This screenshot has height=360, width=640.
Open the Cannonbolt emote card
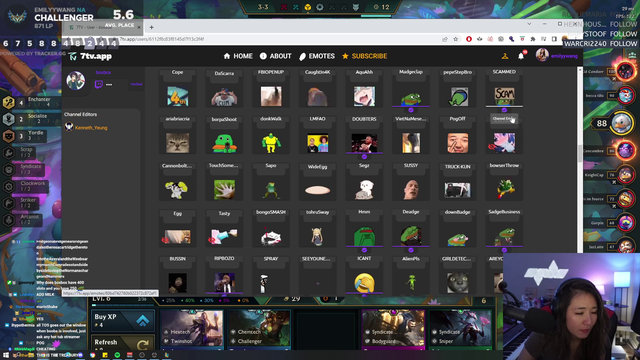coord(178,182)
